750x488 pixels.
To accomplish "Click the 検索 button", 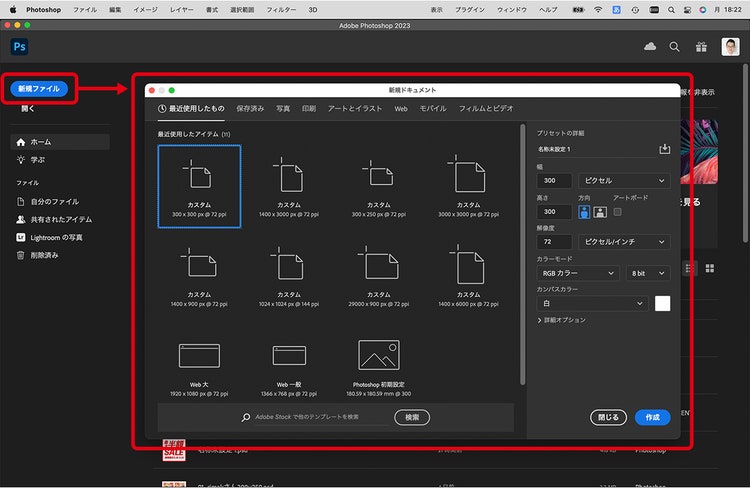I will point(412,417).
